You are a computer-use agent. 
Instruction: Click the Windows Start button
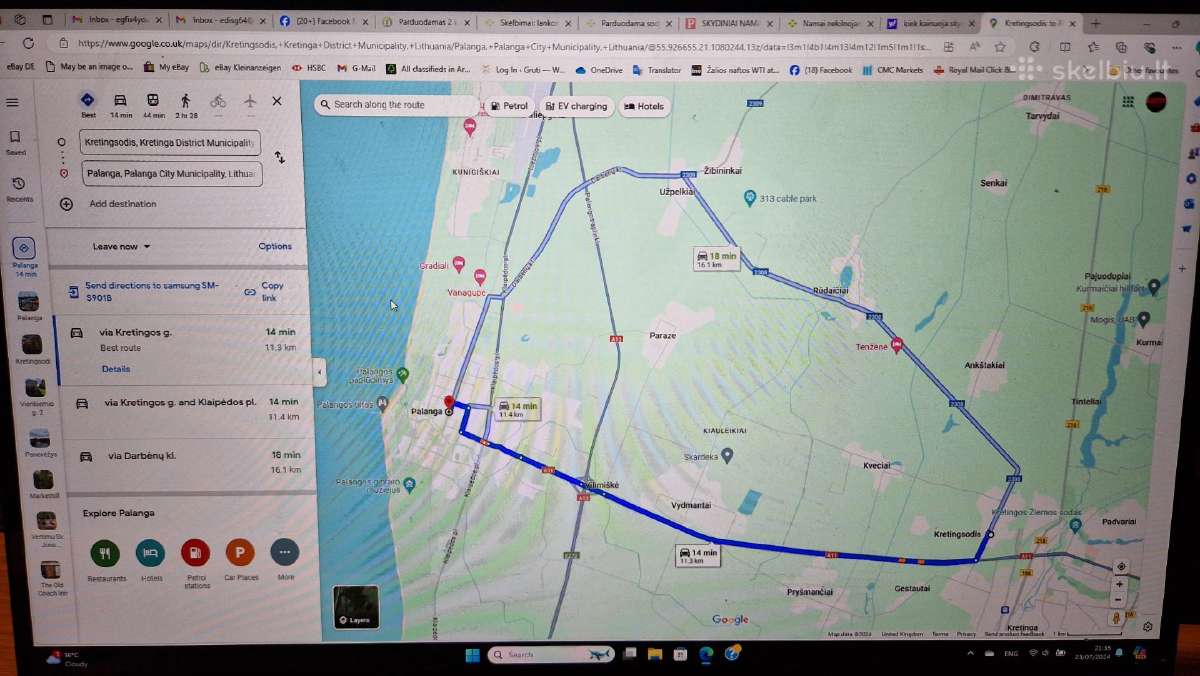(x=472, y=655)
